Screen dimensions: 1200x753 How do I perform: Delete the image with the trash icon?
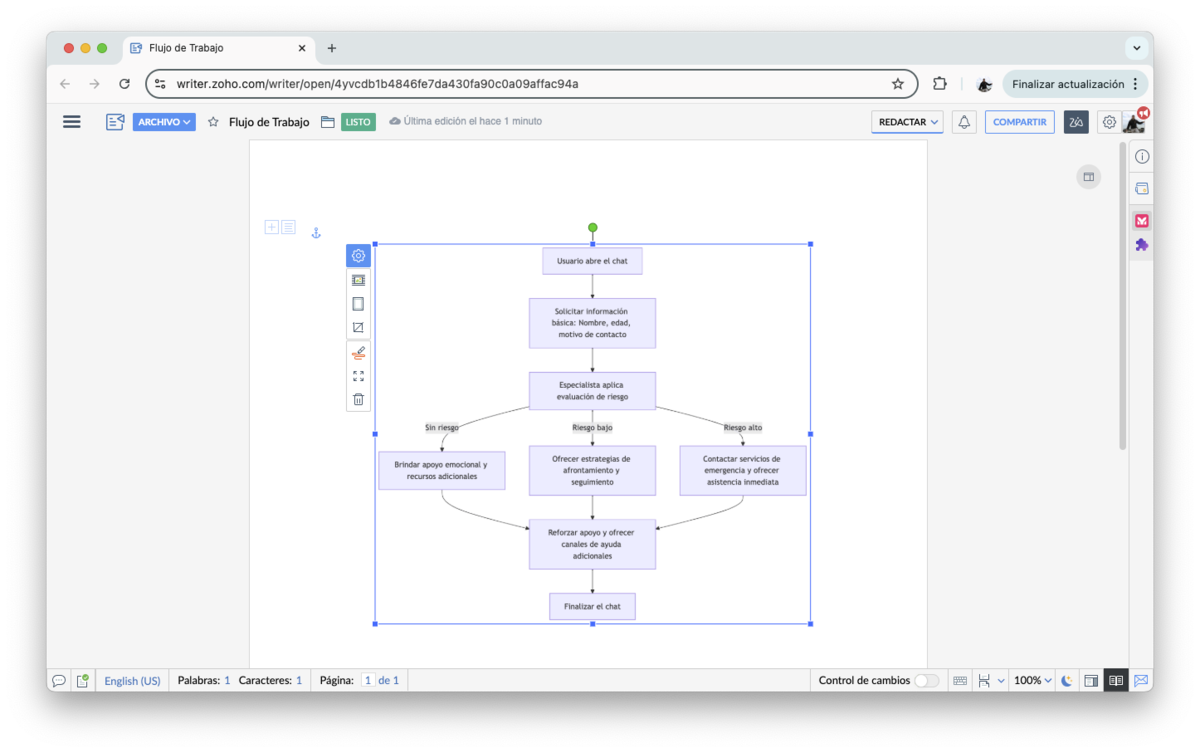pyautogui.click(x=358, y=399)
